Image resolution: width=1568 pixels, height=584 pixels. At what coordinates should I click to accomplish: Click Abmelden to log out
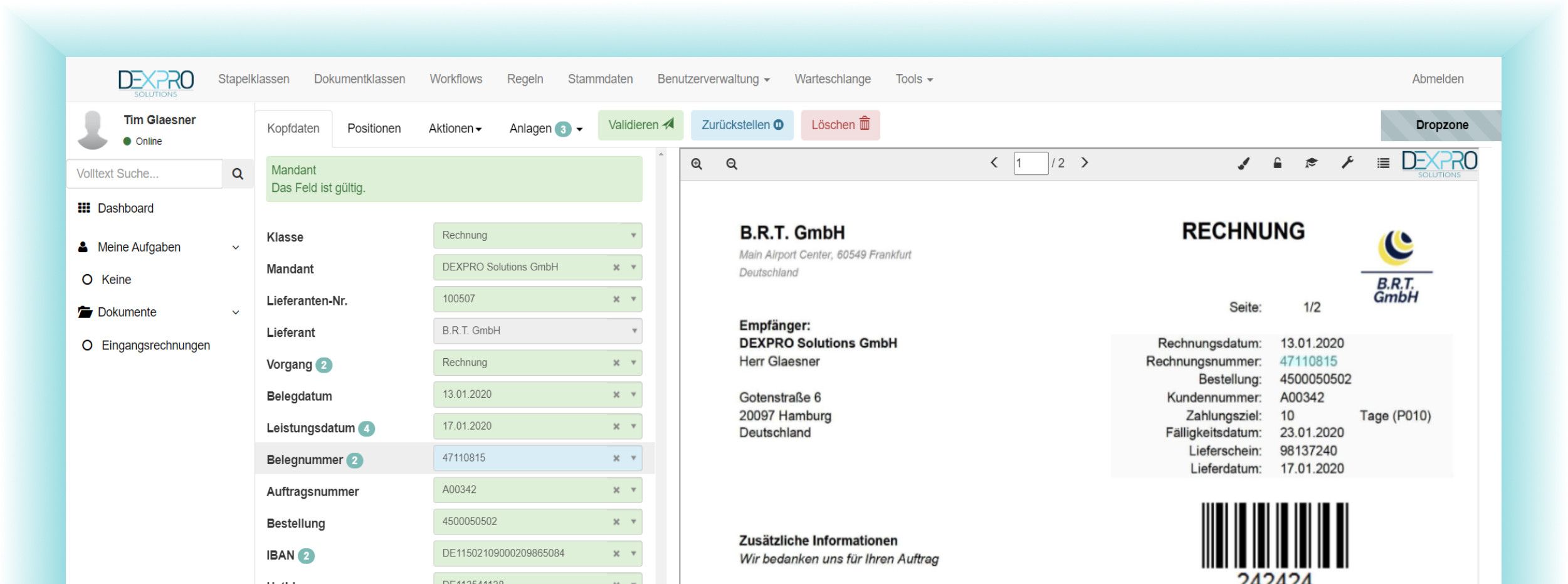click(1438, 79)
